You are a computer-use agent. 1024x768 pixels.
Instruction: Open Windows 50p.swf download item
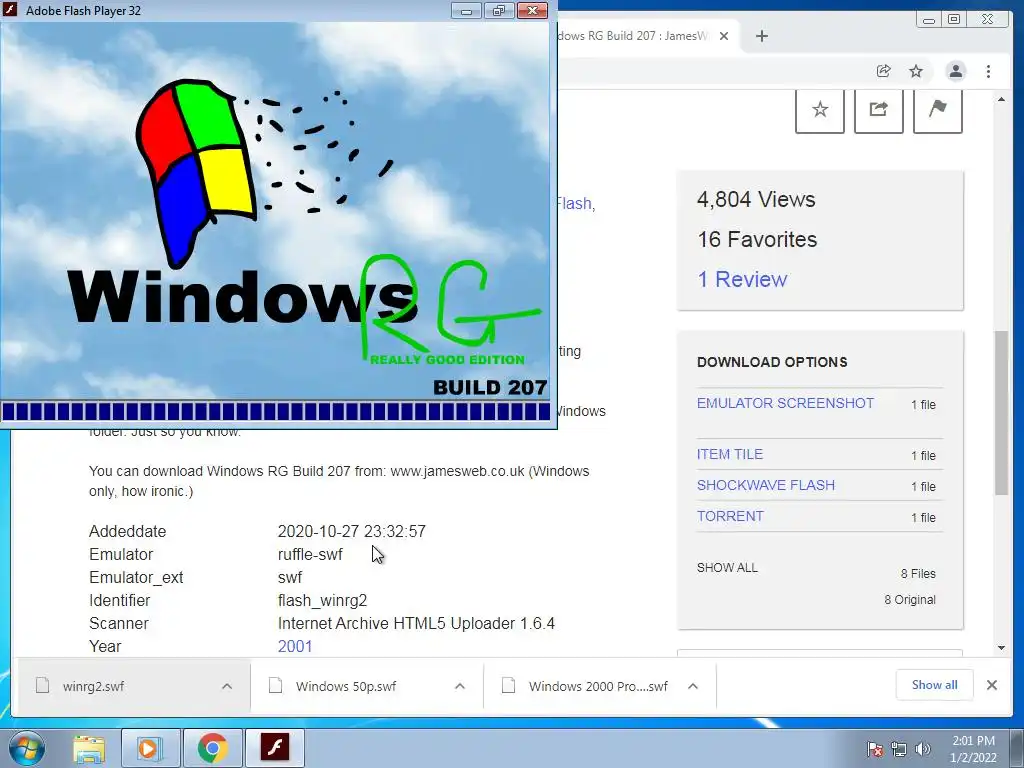pyautogui.click(x=345, y=686)
